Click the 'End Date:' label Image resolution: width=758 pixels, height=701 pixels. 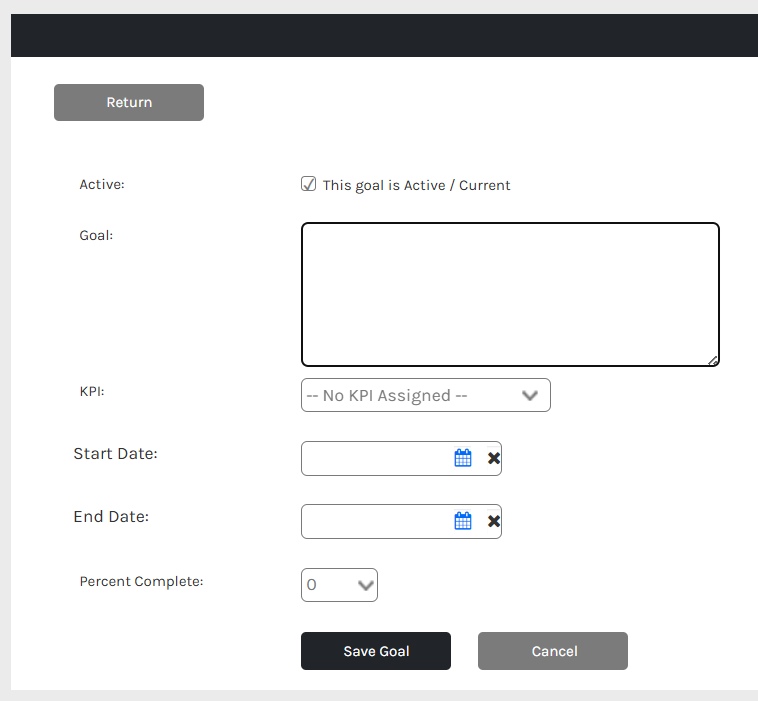point(111,516)
